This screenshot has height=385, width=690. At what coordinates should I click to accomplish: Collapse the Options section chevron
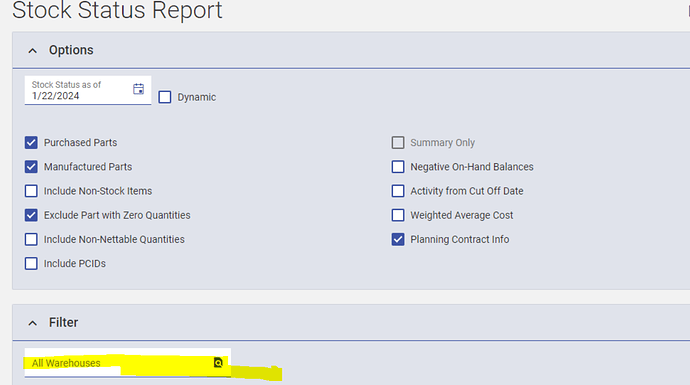[33, 51]
